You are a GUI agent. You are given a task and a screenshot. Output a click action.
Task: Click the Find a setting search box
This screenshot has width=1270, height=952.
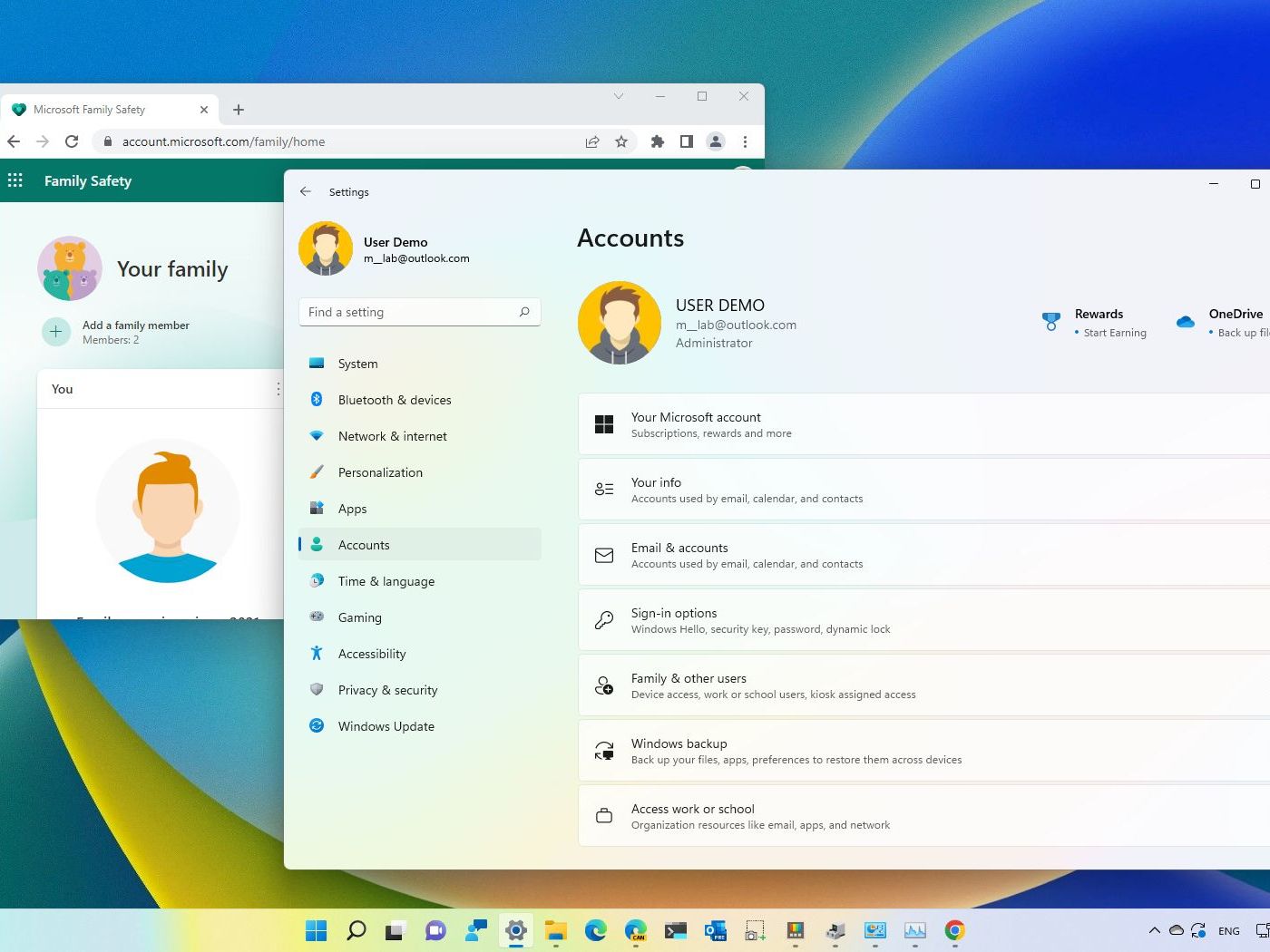(419, 312)
